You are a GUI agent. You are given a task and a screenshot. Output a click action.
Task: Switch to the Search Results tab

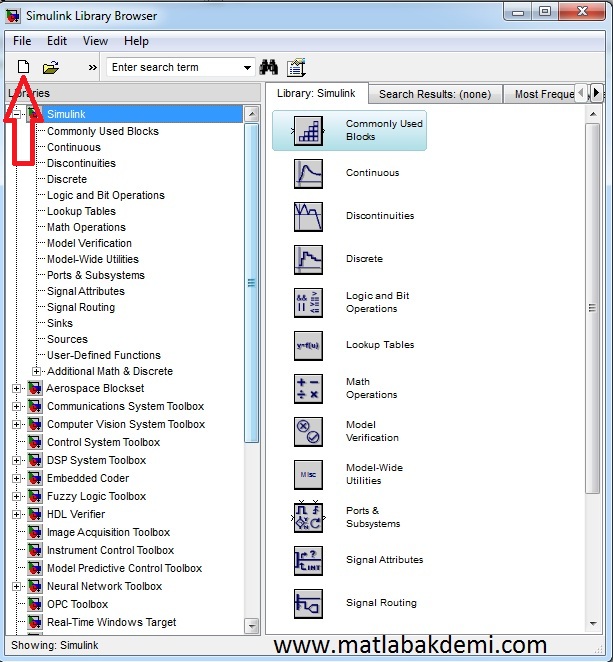pos(435,94)
